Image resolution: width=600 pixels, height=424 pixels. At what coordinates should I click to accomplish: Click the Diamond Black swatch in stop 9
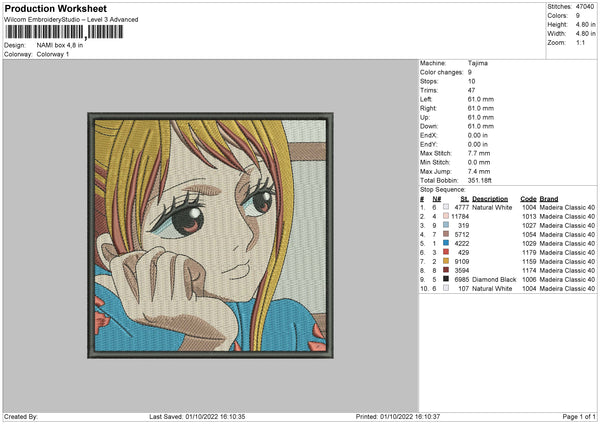point(446,279)
